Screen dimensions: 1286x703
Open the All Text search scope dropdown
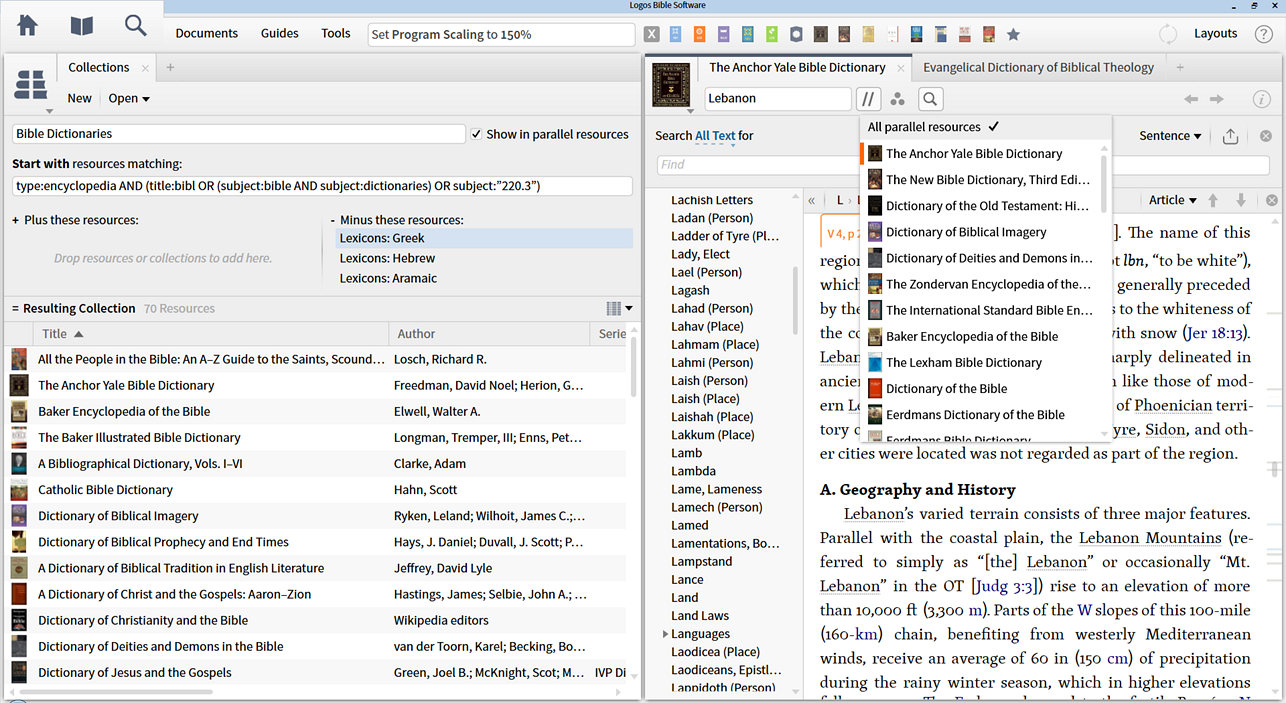pyautogui.click(x=715, y=136)
